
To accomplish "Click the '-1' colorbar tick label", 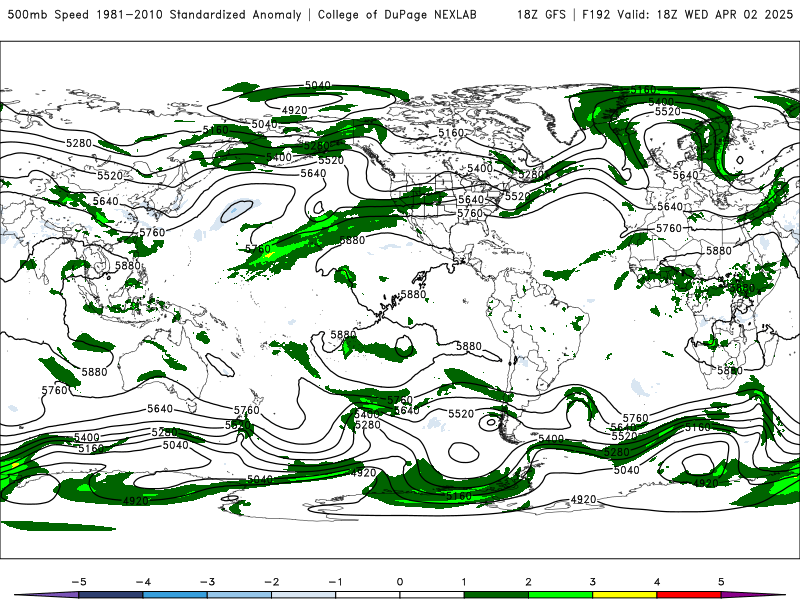I will (x=335, y=582).
